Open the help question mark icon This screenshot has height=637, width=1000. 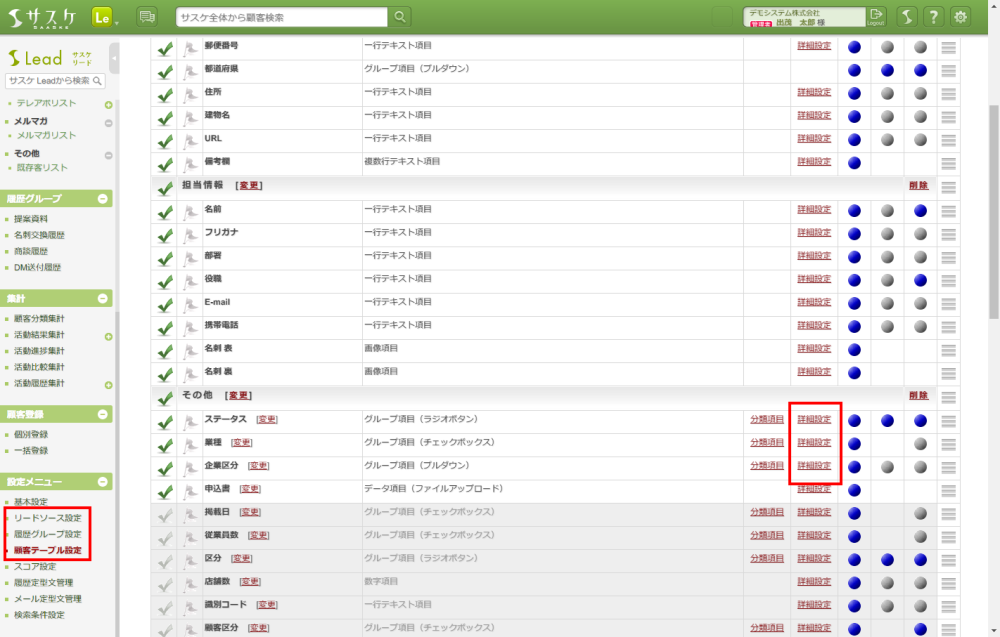pos(932,17)
